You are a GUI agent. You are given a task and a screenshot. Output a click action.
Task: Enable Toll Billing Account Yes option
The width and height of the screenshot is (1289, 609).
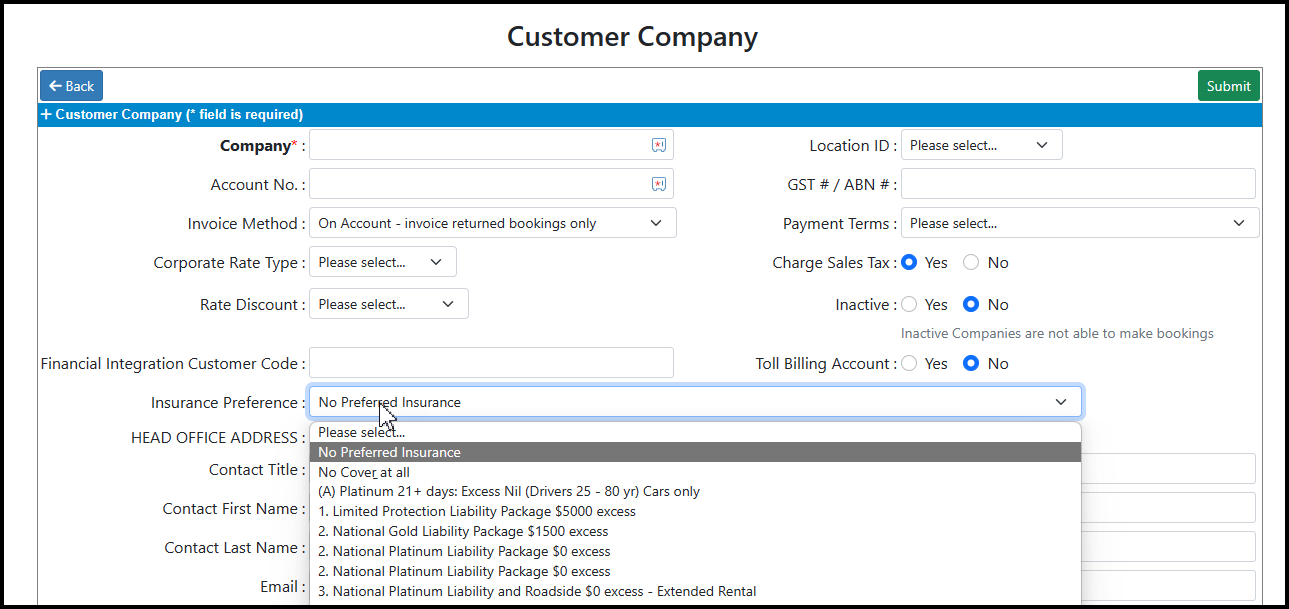[909, 364]
